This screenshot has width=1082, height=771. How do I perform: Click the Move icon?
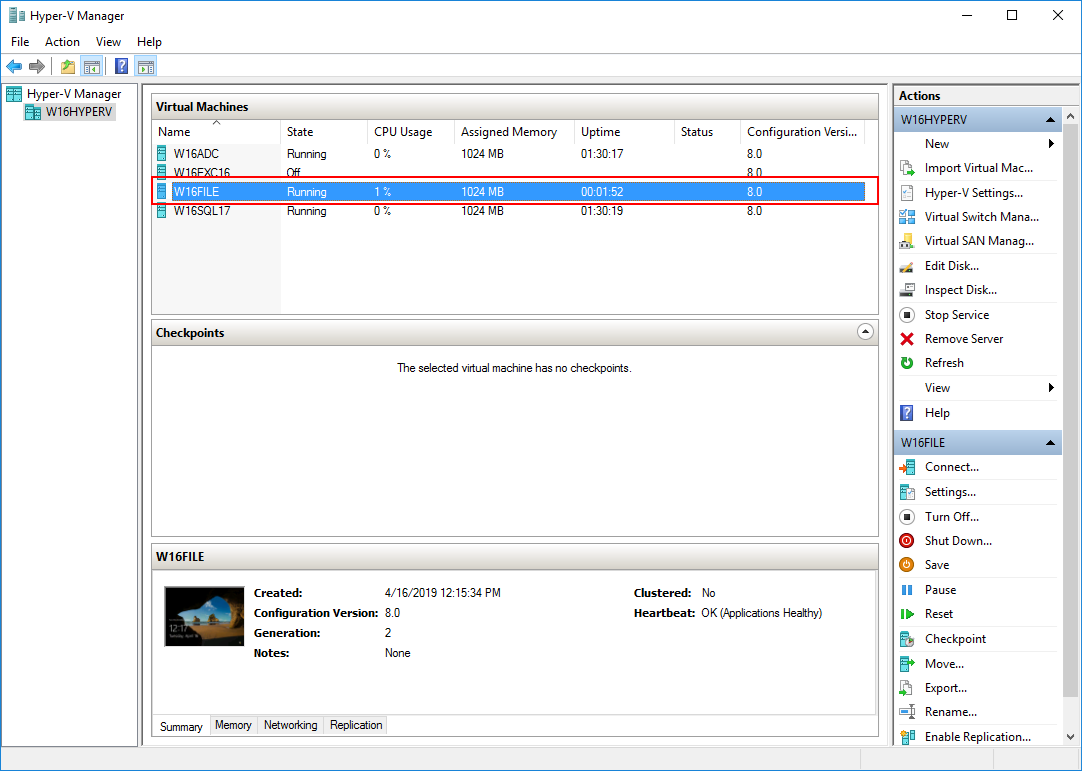click(907, 663)
